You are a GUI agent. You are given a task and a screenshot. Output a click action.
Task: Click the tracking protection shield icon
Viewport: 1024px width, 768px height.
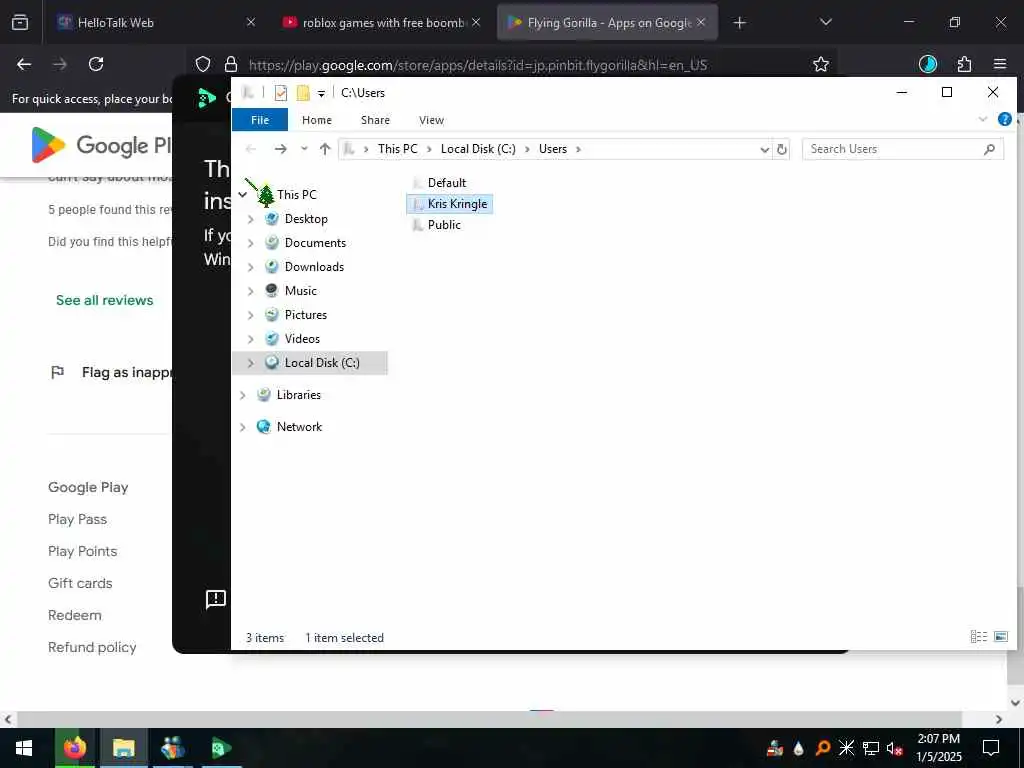tap(203, 64)
